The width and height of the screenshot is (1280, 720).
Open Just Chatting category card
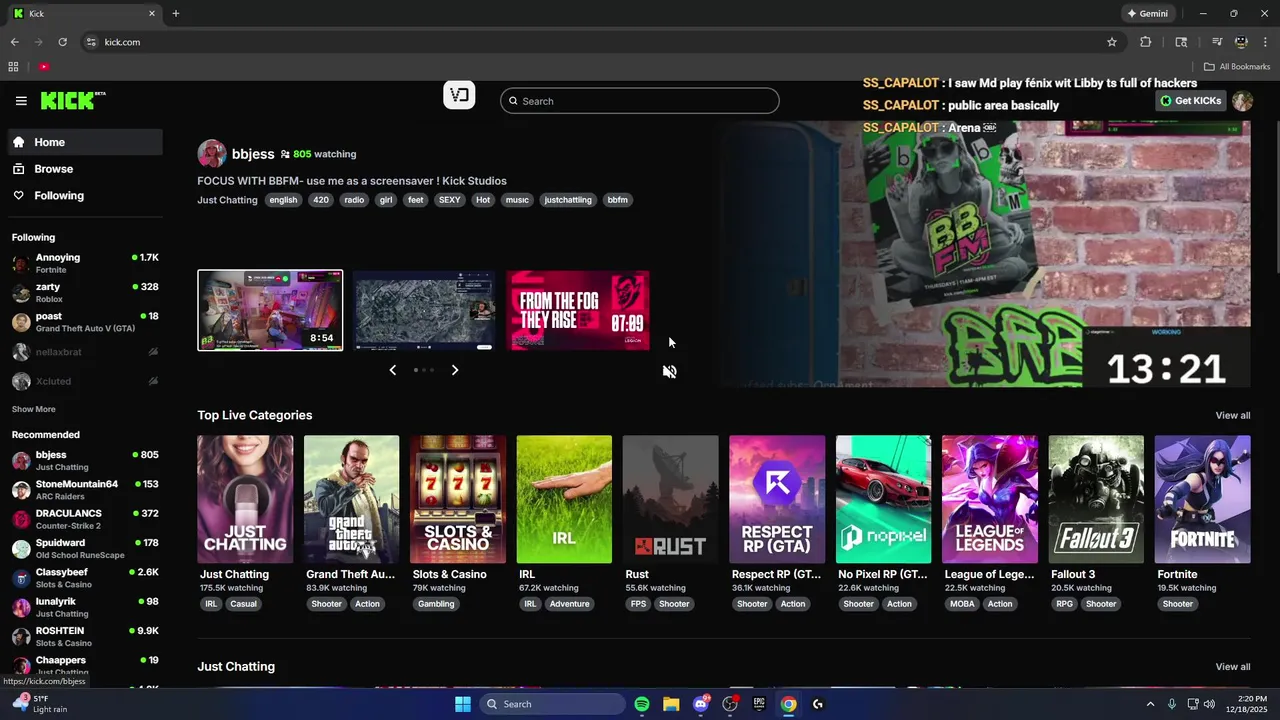245,499
